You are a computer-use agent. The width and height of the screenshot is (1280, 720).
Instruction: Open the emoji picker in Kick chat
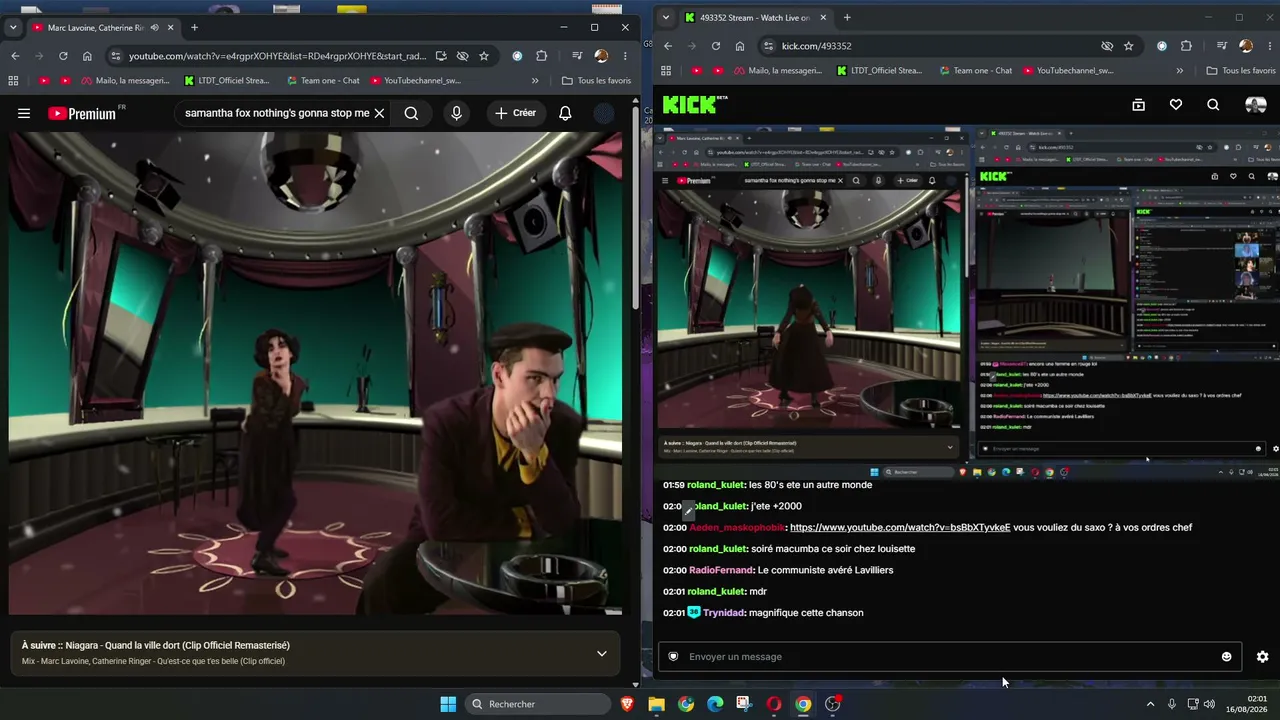pyautogui.click(x=1226, y=657)
